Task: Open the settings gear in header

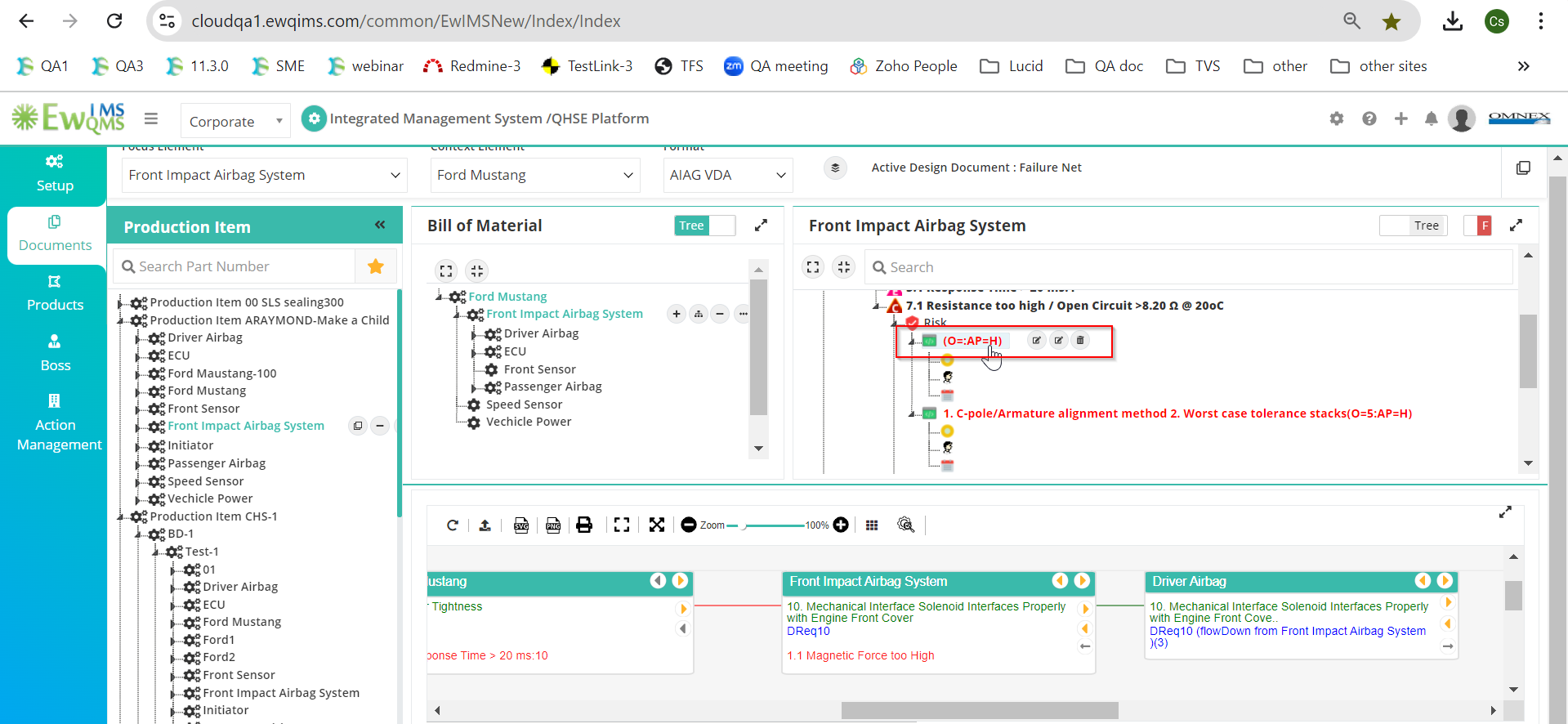Action: click(1337, 118)
